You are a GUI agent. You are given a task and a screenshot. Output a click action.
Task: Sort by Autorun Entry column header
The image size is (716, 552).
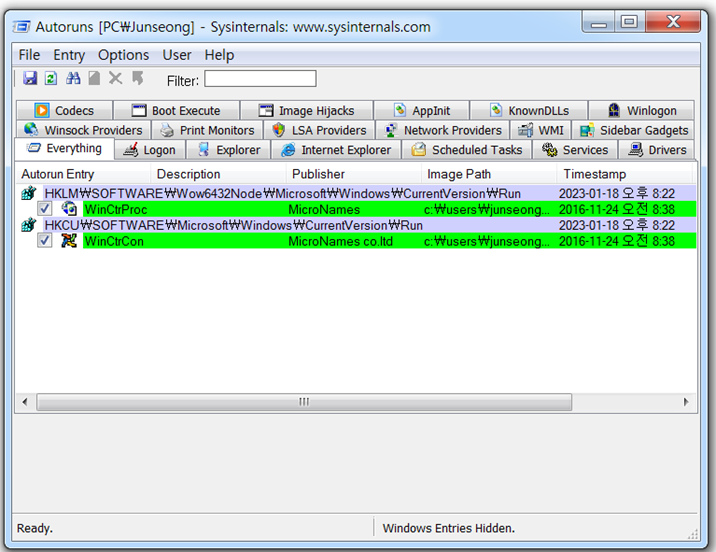(83, 174)
